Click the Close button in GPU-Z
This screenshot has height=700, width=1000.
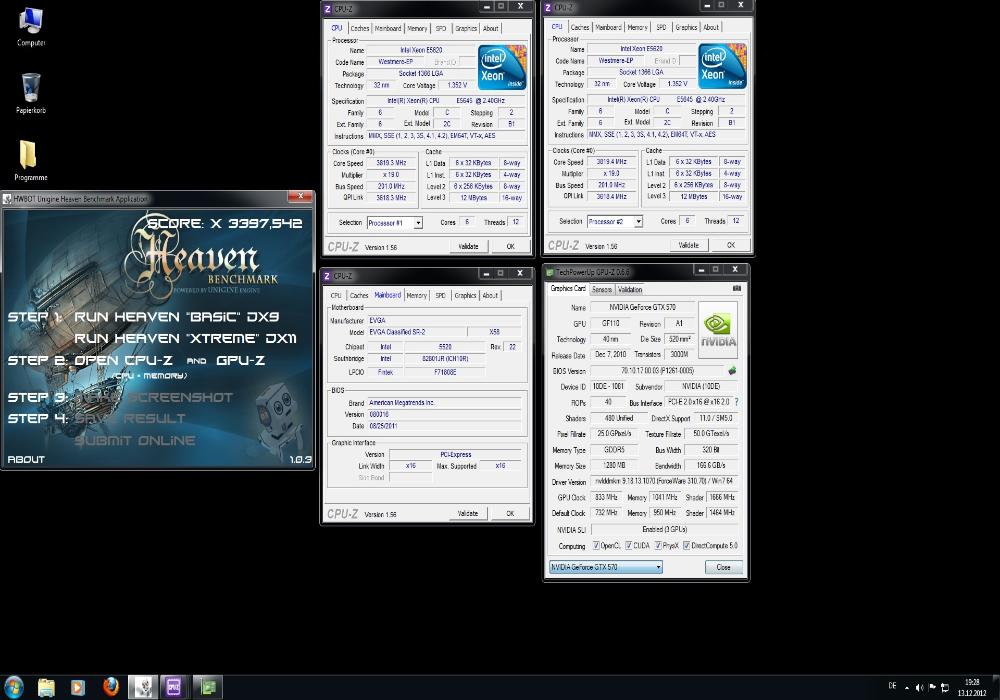(x=723, y=567)
